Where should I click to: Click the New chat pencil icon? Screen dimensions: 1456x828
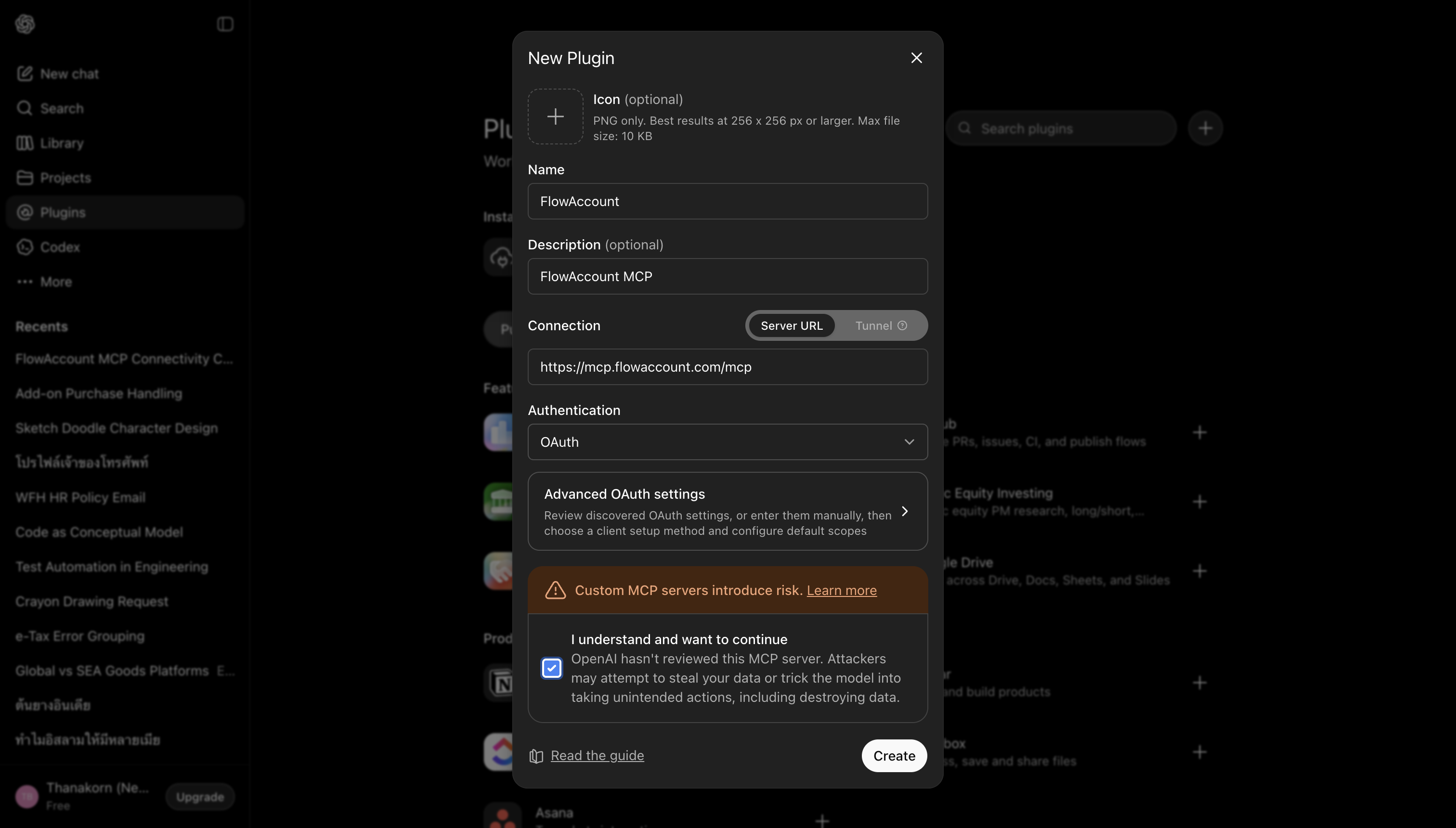25,73
